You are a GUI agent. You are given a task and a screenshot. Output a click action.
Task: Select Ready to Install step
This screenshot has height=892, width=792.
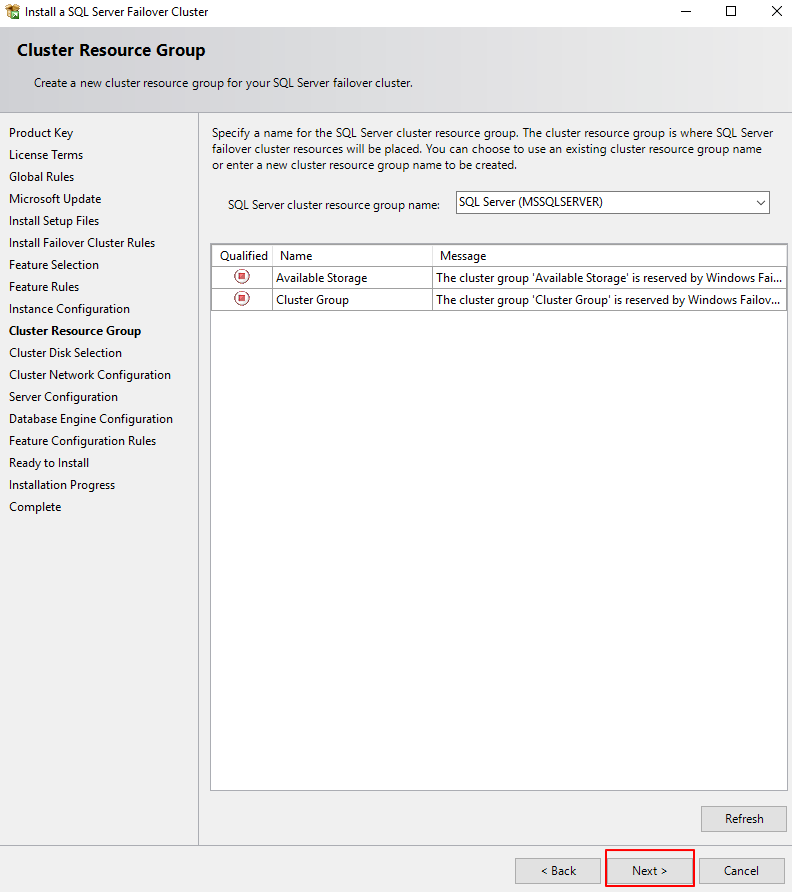pos(49,463)
